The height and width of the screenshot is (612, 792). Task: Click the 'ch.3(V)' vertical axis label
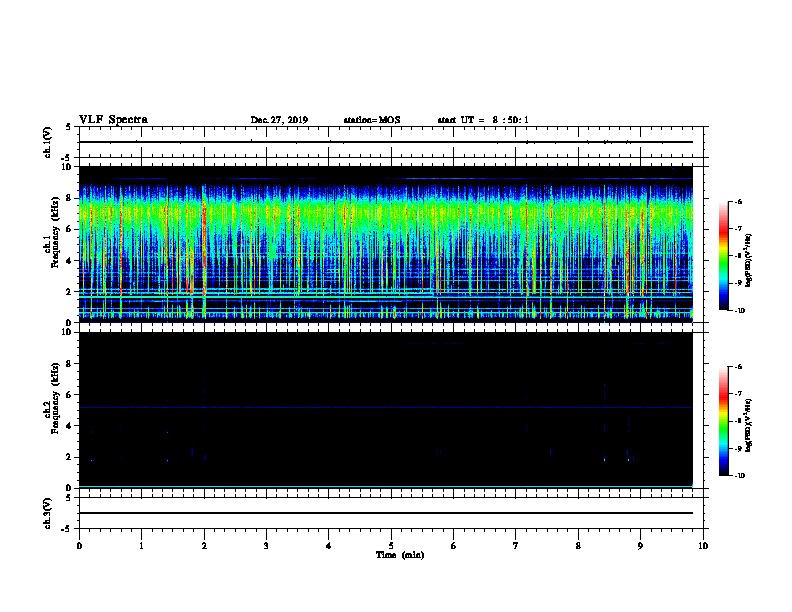coord(47,513)
